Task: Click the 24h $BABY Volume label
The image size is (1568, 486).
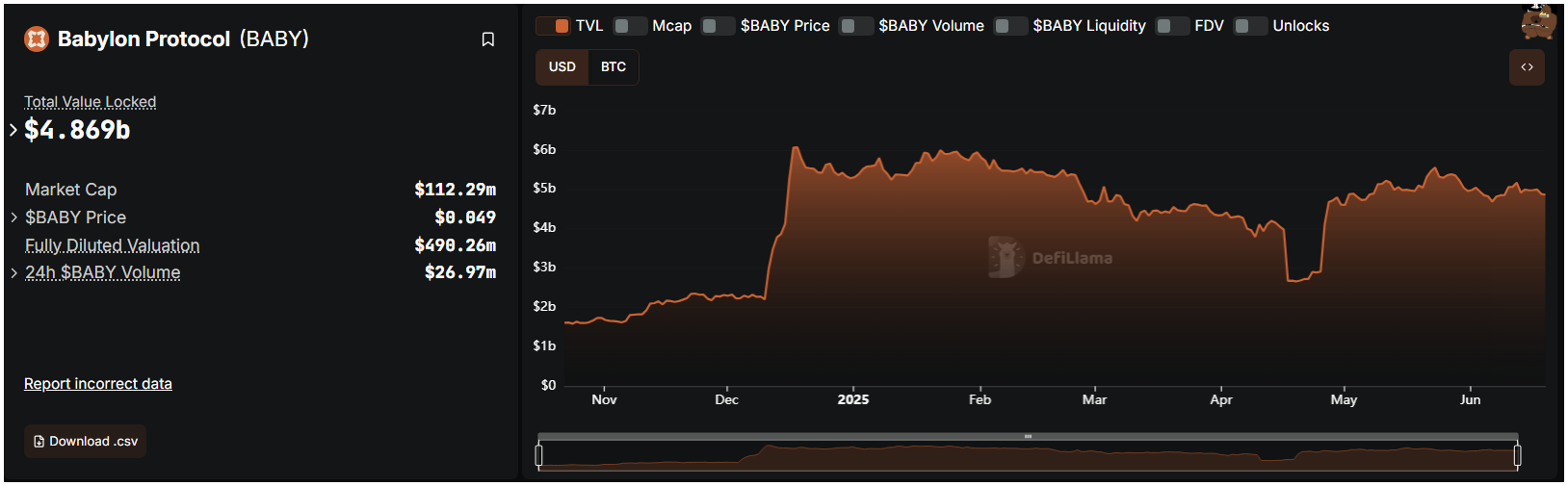Action: (103, 273)
